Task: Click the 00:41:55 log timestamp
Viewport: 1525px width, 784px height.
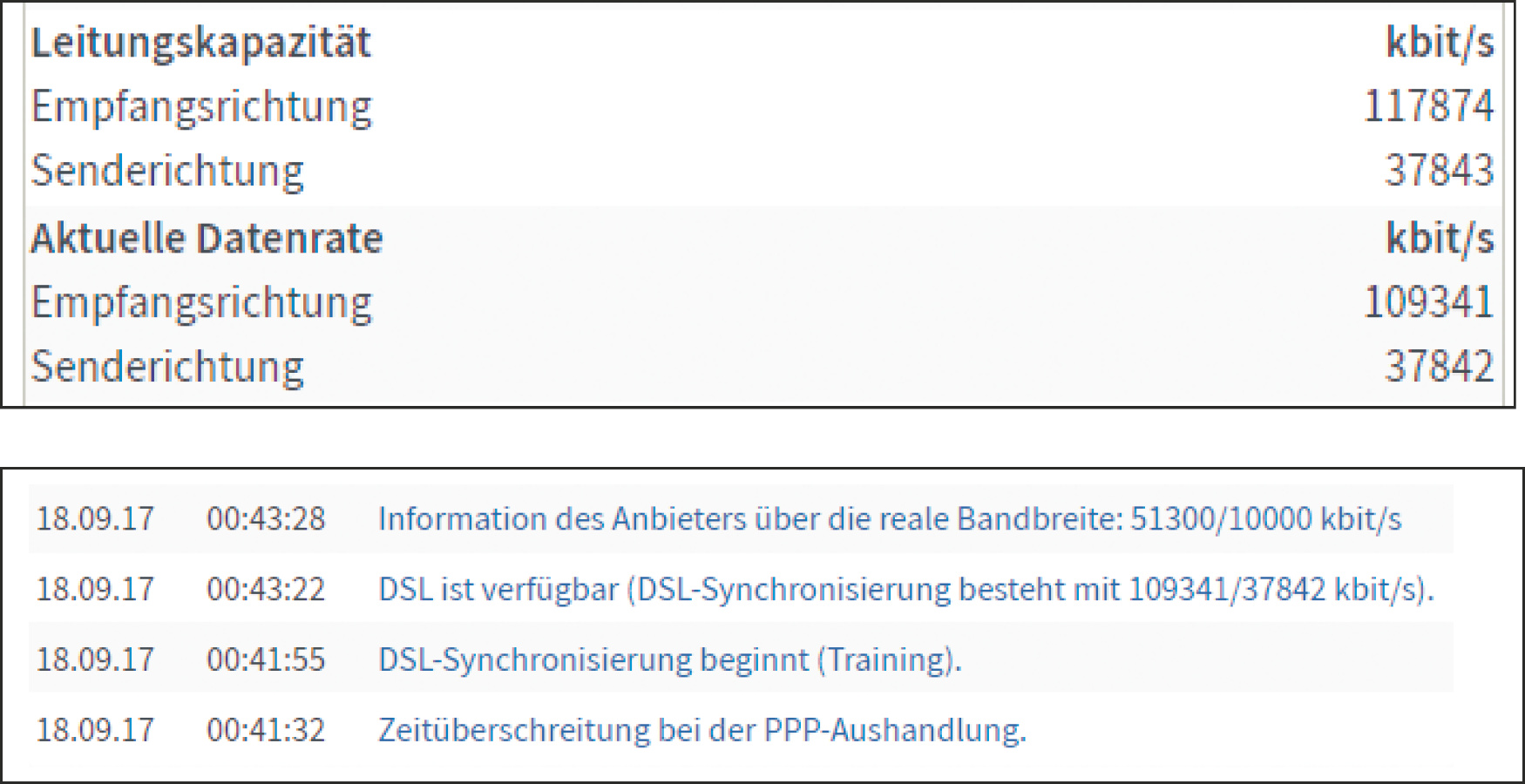Action: pos(266,659)
